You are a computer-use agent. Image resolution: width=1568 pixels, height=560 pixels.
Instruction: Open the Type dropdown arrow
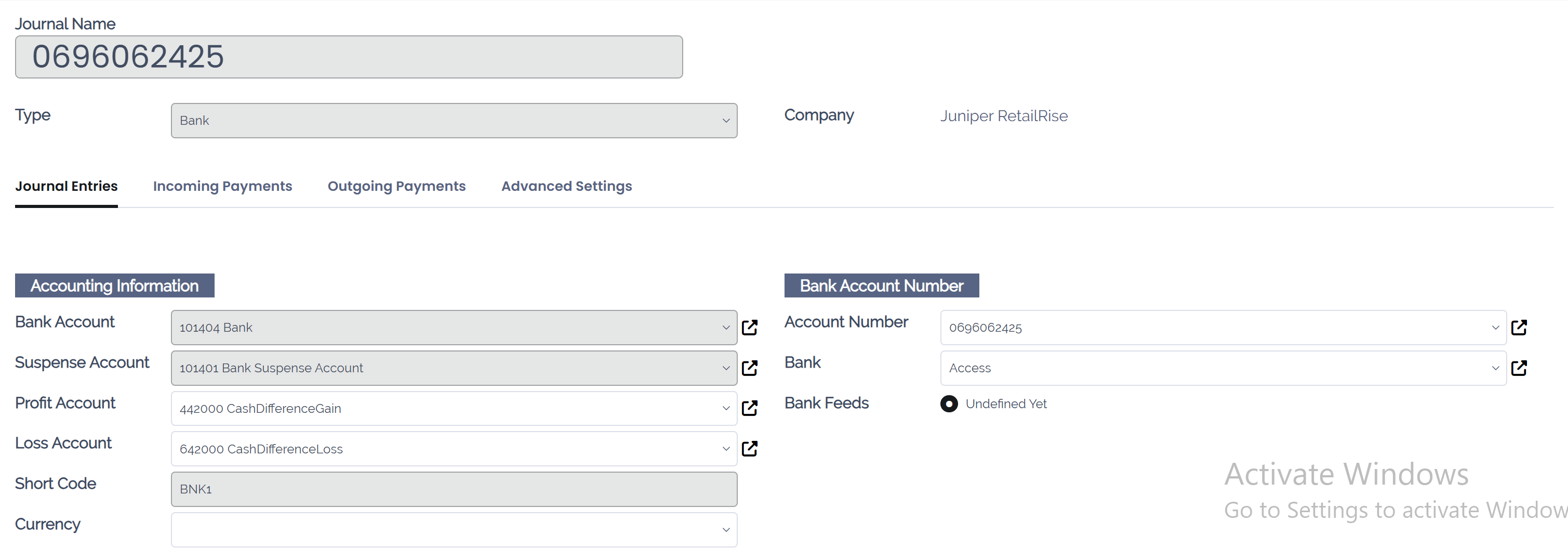click(726, 121)
